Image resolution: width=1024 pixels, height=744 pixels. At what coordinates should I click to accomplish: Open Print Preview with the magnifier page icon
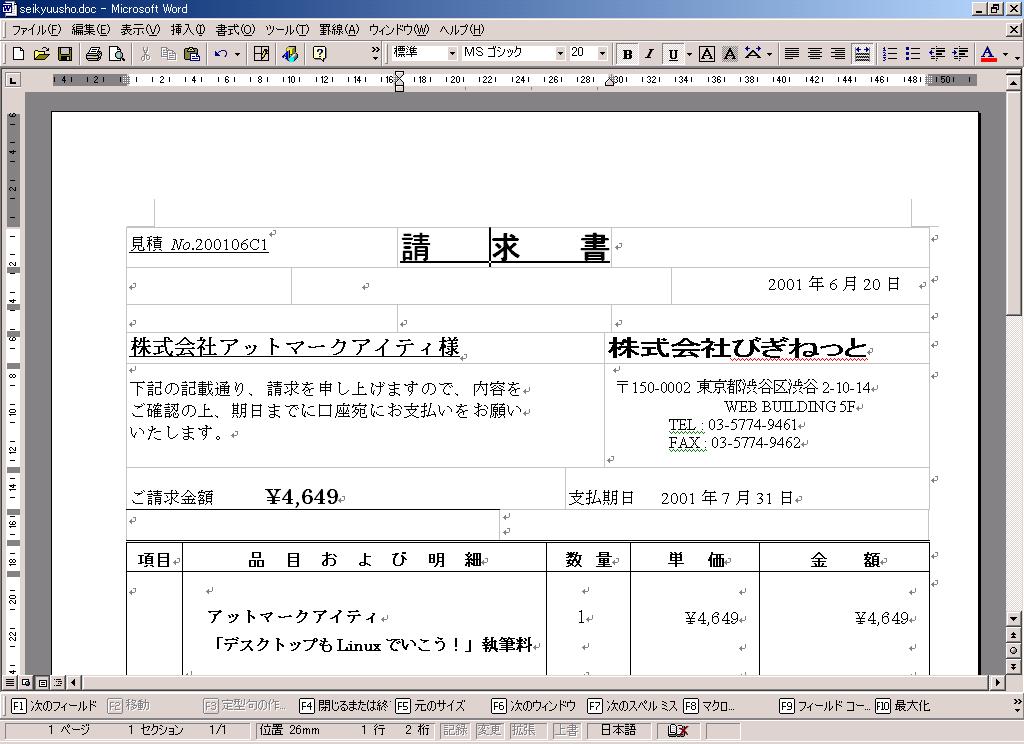click(x=116, y=54)
